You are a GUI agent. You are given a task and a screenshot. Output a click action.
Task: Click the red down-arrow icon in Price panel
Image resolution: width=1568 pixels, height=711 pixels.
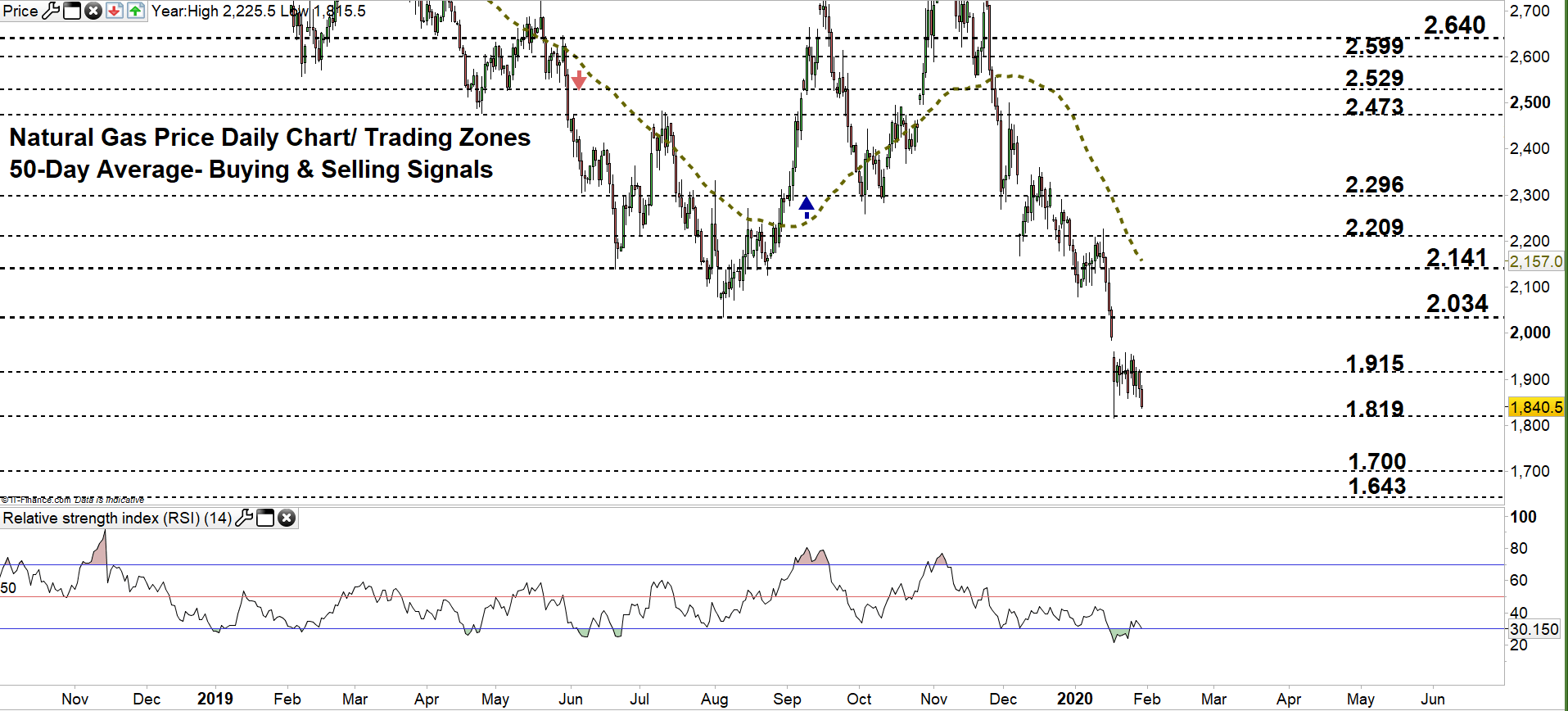115,11
